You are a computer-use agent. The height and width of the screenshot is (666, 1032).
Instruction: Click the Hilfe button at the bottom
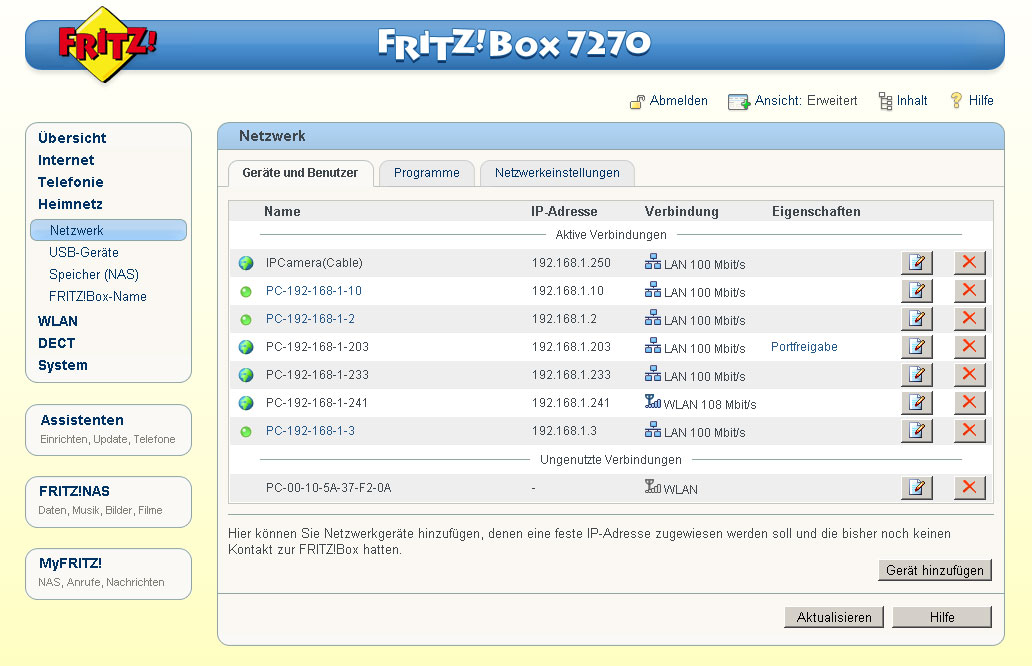[x=942, y=617]
